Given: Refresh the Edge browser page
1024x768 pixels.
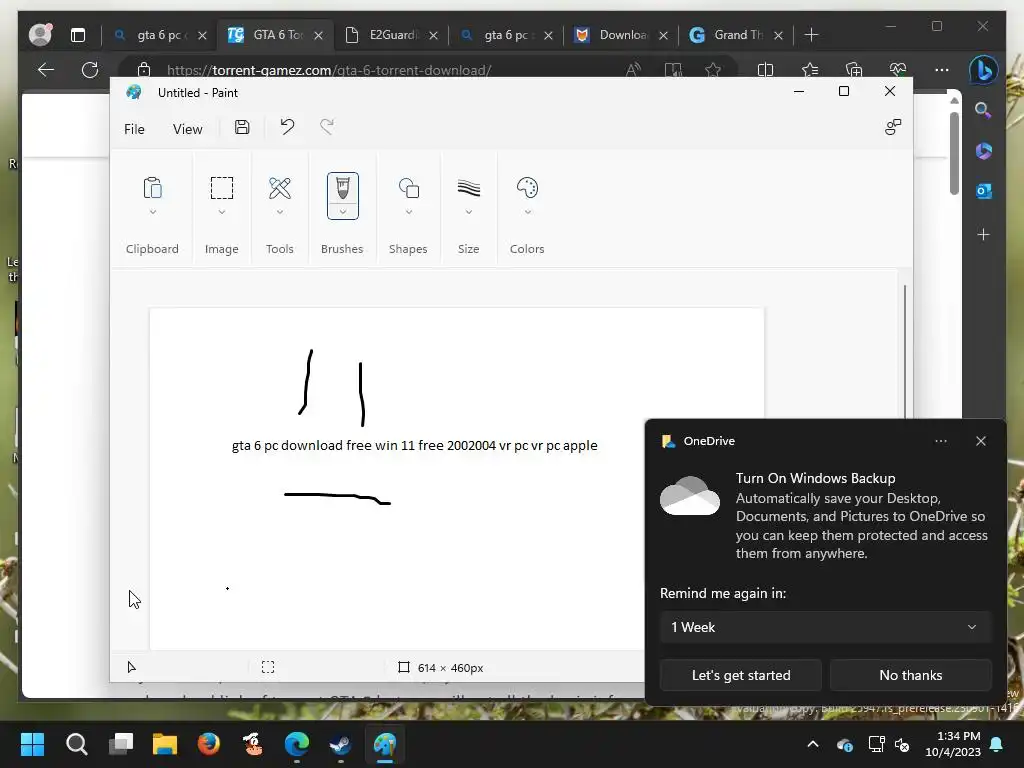Looking at the screenshot, I should tap(90, 70).
